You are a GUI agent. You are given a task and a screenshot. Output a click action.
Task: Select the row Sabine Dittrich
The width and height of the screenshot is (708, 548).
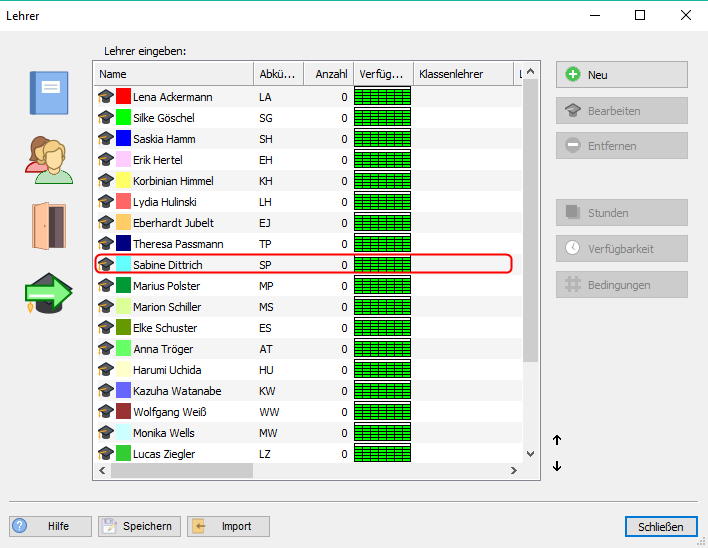303,265
